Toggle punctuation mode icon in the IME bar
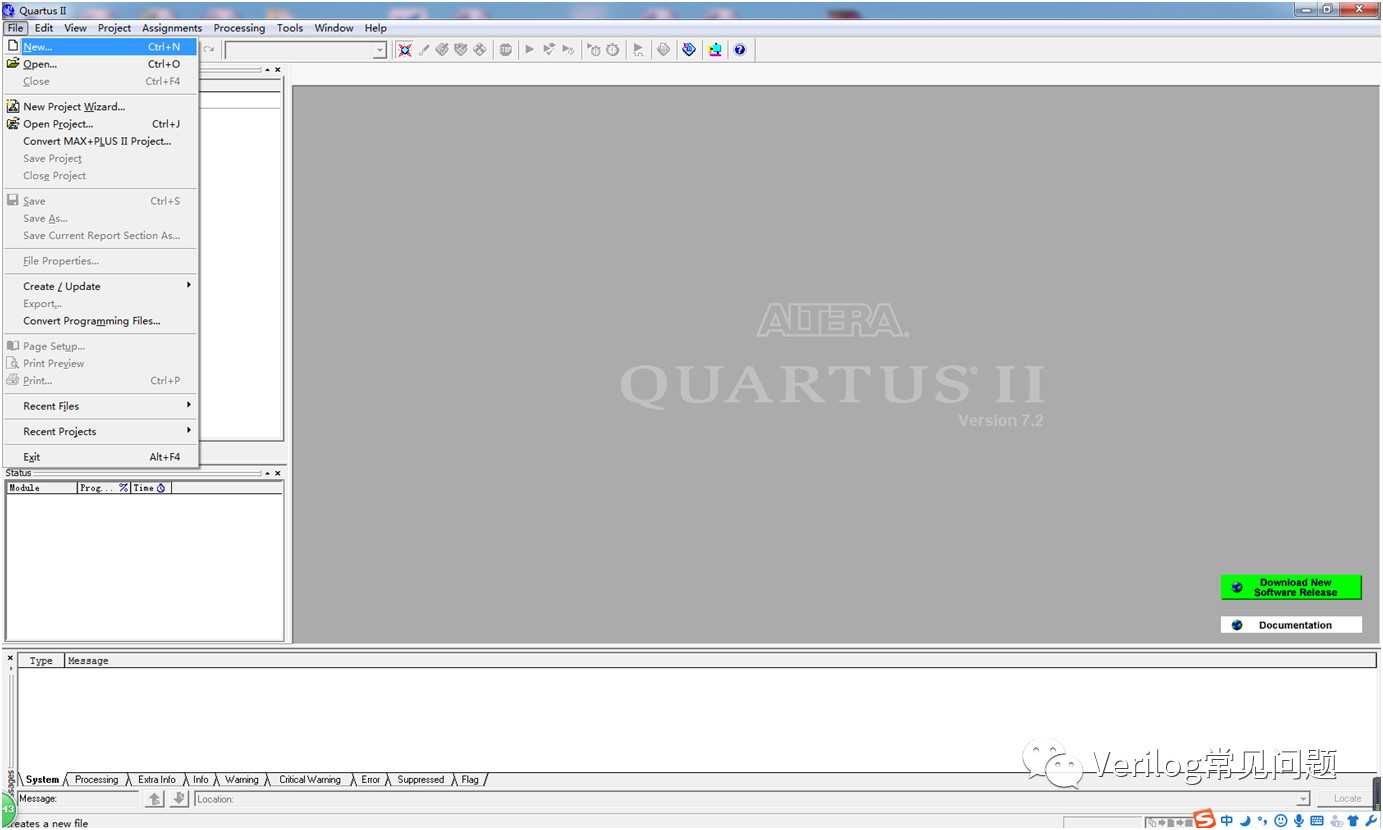This screenshot has width=1383, height=830. pos(1262,821)
